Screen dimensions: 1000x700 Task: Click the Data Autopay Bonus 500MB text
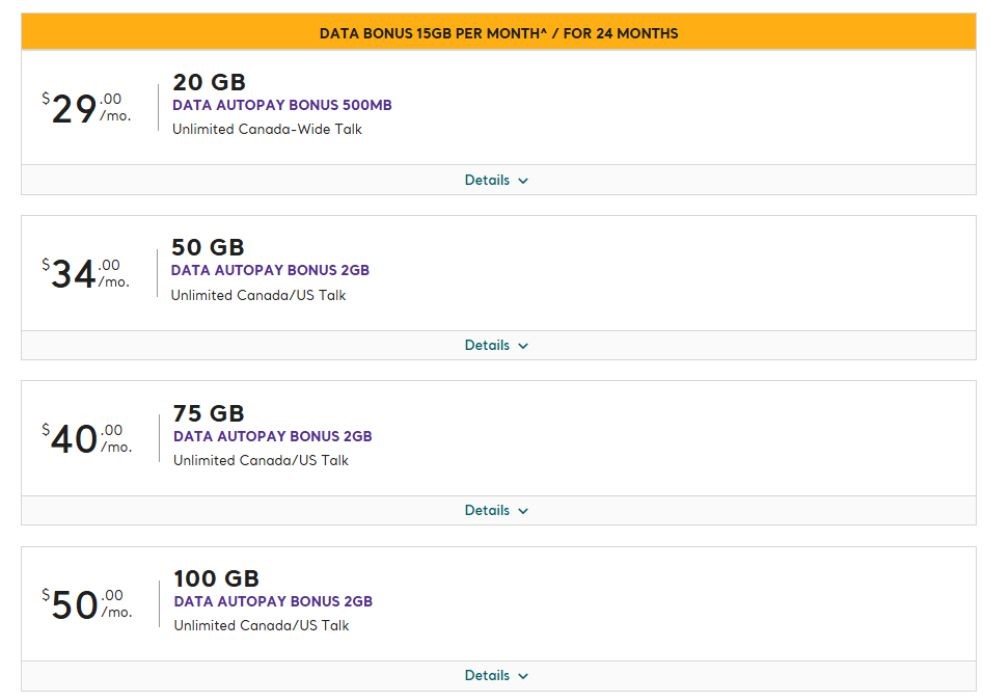tap(282, 105)
